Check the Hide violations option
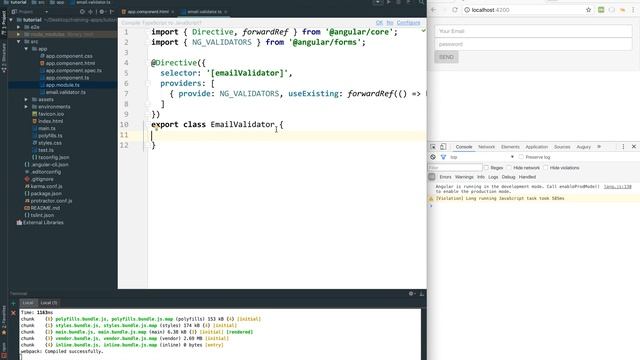This screenshot has height=360, width=640. tap(546, 168)
